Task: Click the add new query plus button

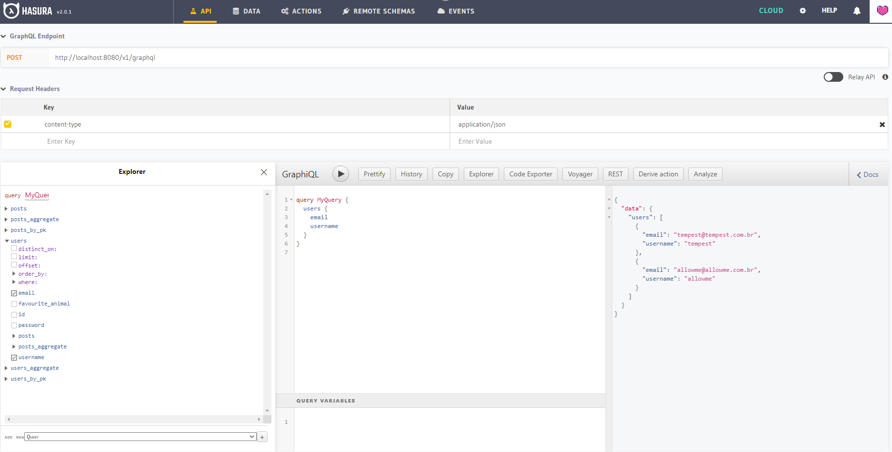Action: click(x=262, y=437)
